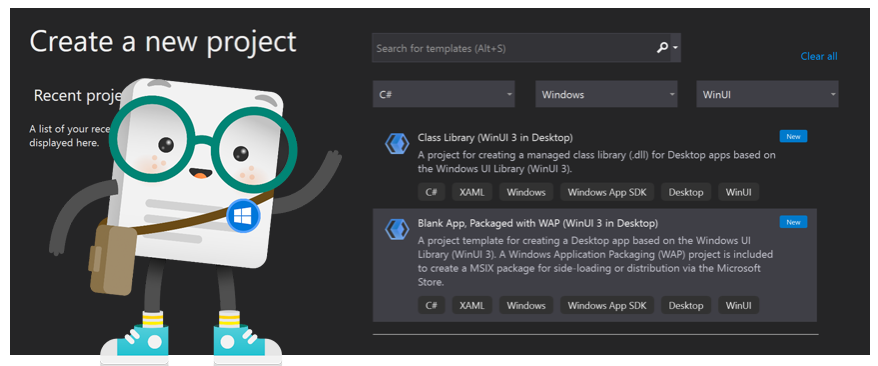
Task: Click the Blank App description paragraph
Action: click(596, 261)
